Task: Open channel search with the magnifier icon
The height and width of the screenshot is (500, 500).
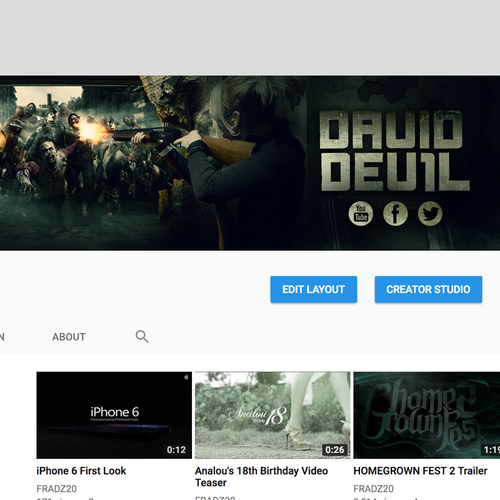Action: [x=142, y=336]
